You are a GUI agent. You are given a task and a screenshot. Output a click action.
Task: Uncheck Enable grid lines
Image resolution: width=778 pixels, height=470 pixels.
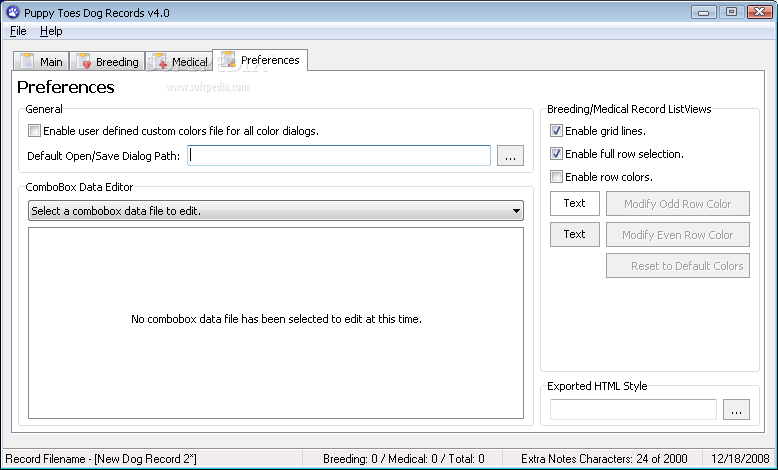point(556,131)
